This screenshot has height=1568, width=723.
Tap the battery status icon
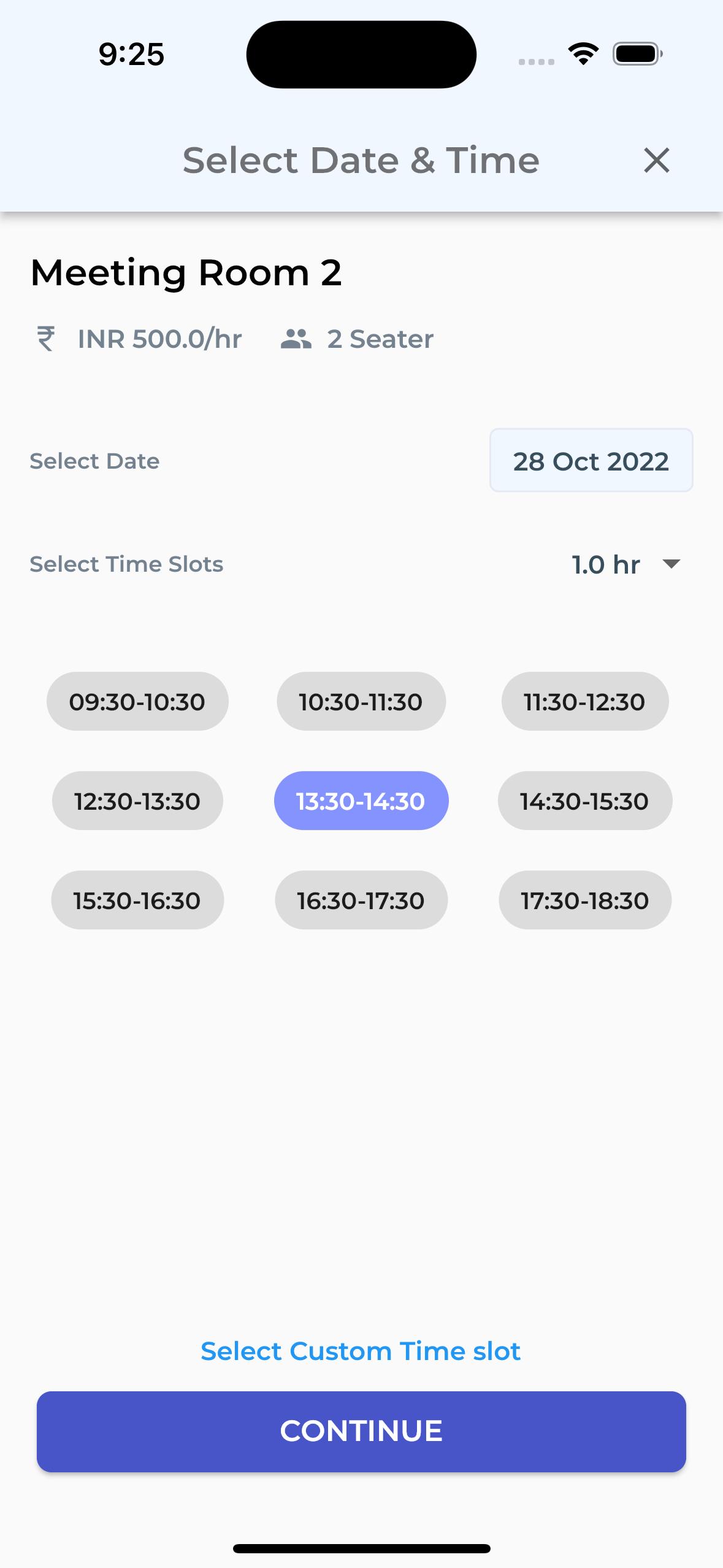tap(638, 54)
